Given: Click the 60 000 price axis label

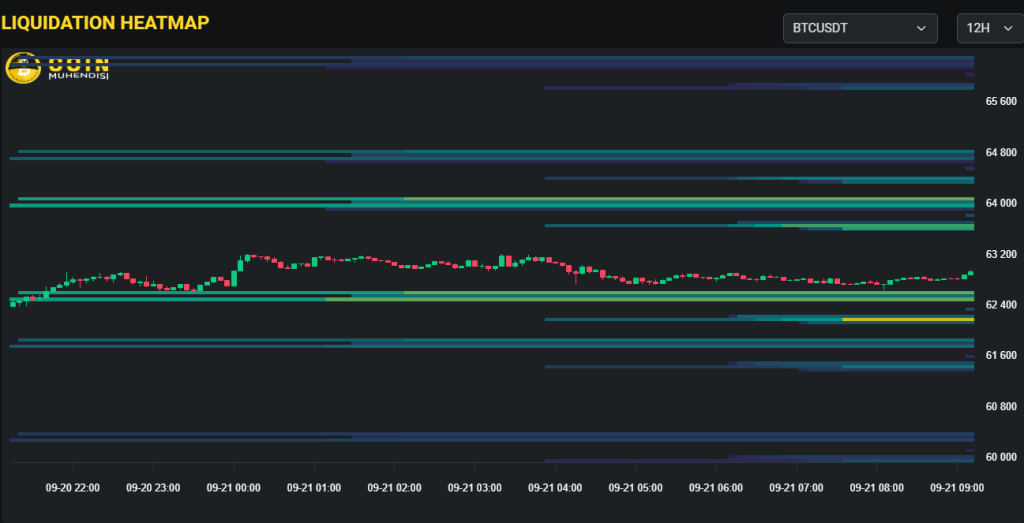Looking at the screenshot, I should coord(1000,458).
